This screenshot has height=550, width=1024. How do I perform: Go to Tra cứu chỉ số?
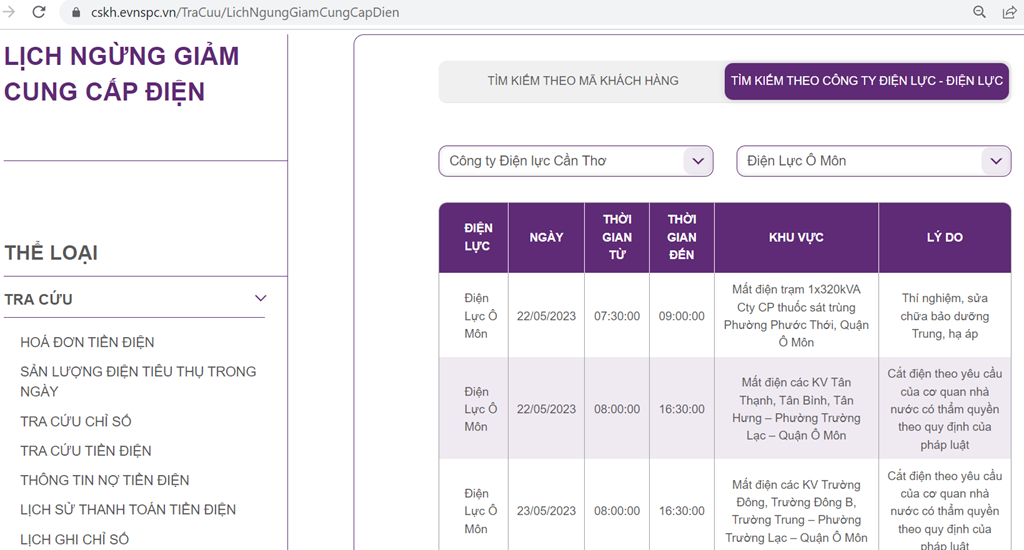click(x=76, y=421)
